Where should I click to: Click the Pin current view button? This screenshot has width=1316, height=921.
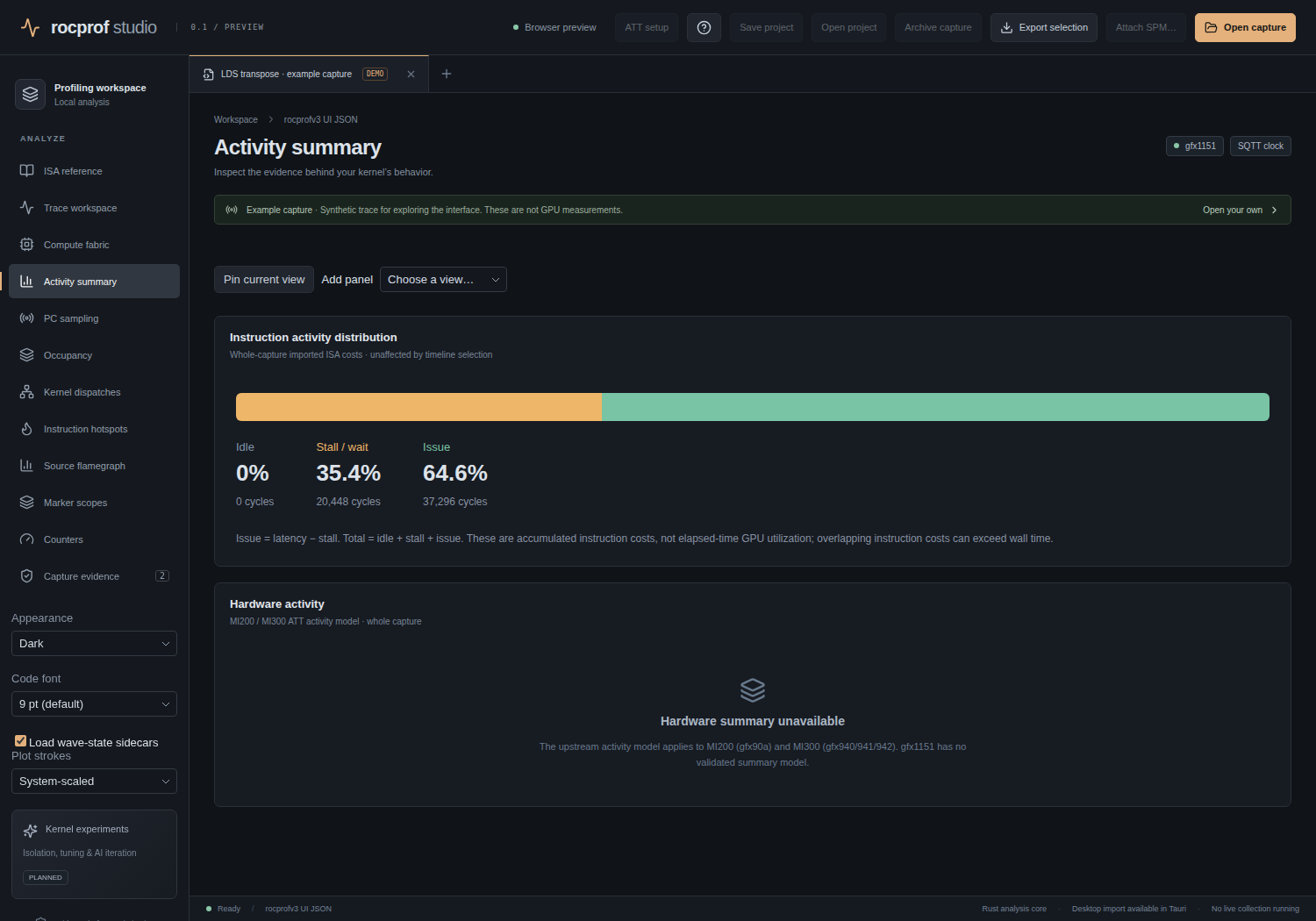tap(264, 280)
